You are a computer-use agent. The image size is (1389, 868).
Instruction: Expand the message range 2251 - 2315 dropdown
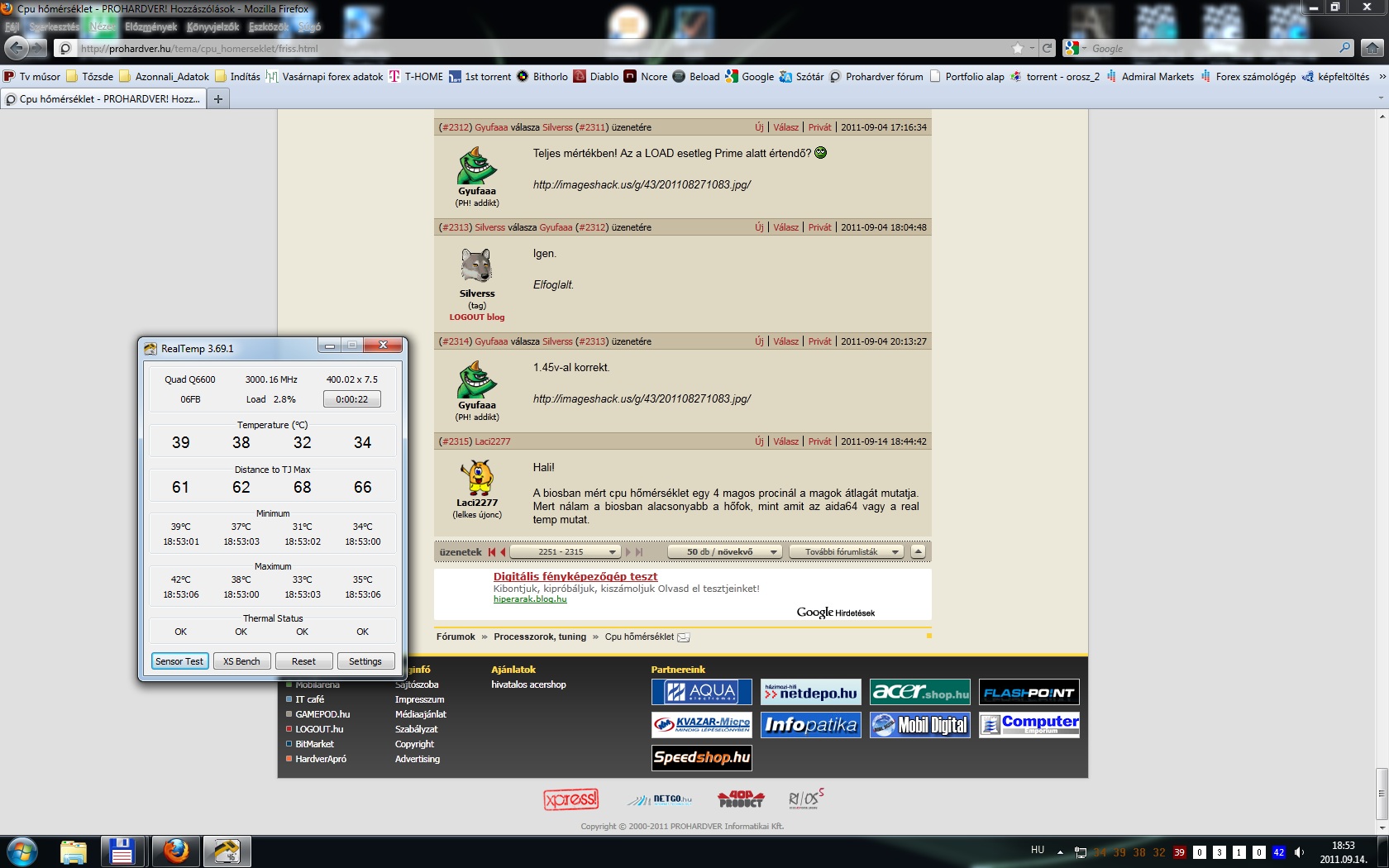pyautogui.click(x=565, y=552)
